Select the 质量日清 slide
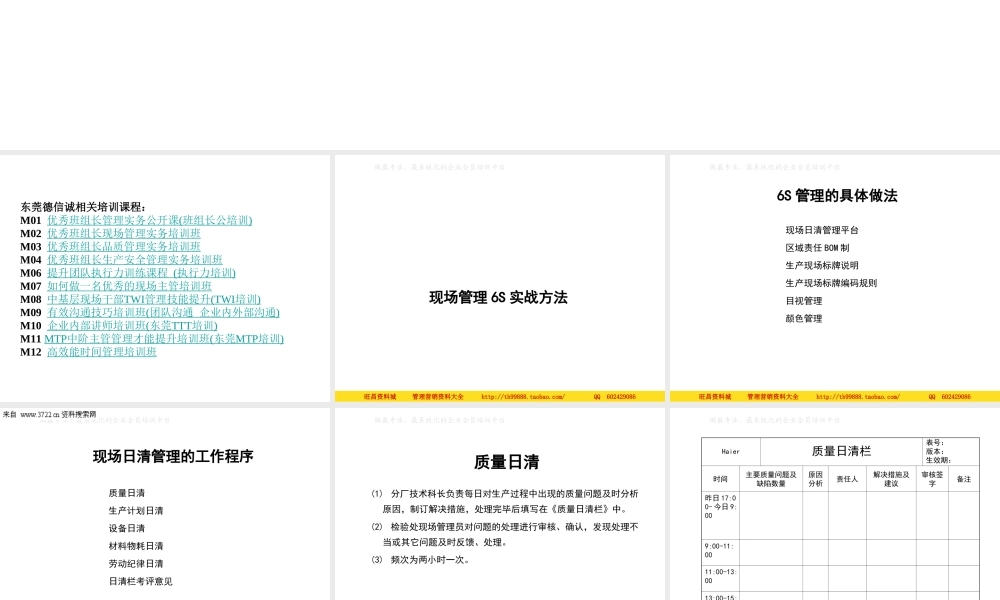Viewport: 1000px width, 600px height. 507,462
